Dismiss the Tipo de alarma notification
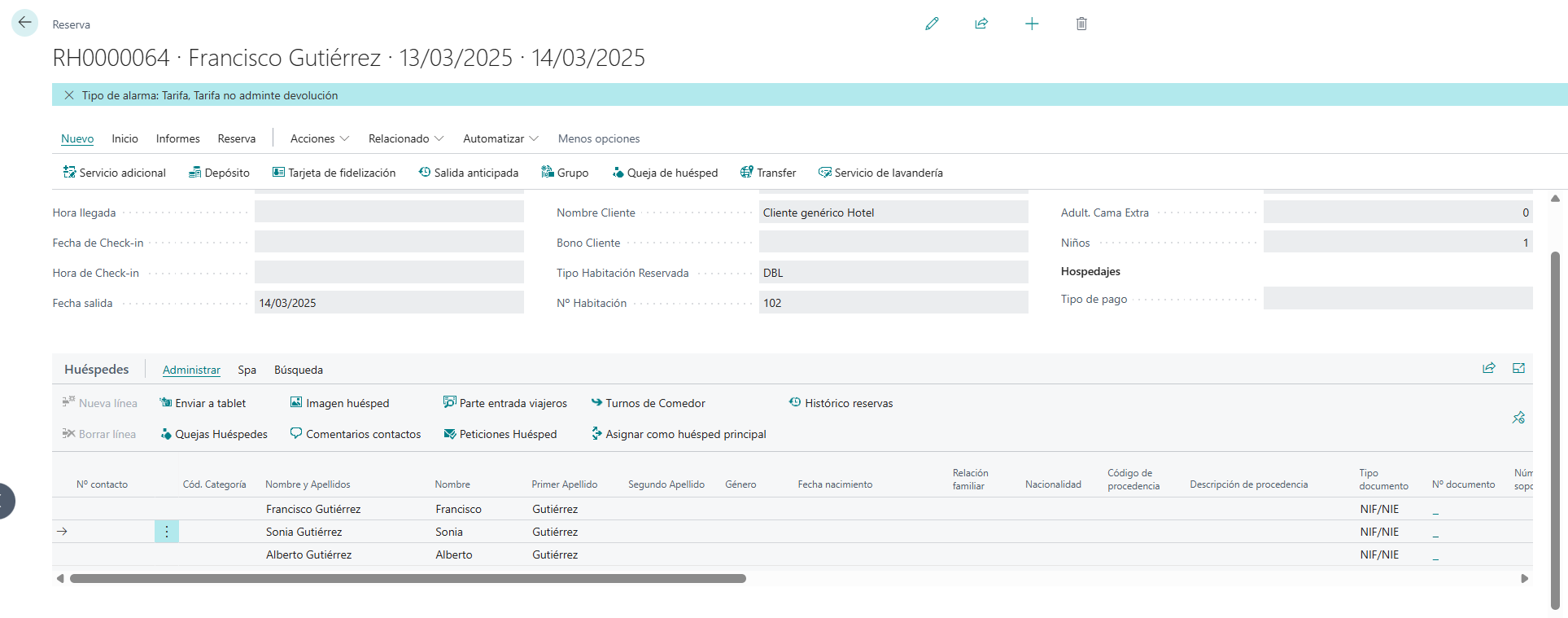 [x=69, y=95]
